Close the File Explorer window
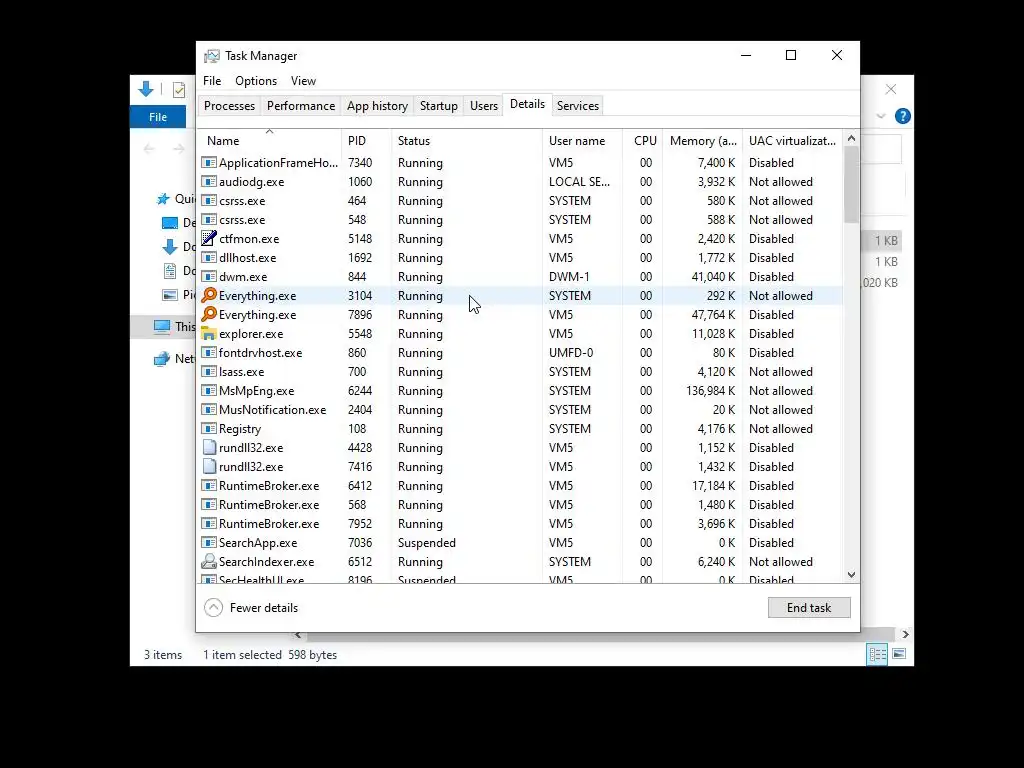The width and height of the screenshot is (1024, 768). click(x=891, y=89)
